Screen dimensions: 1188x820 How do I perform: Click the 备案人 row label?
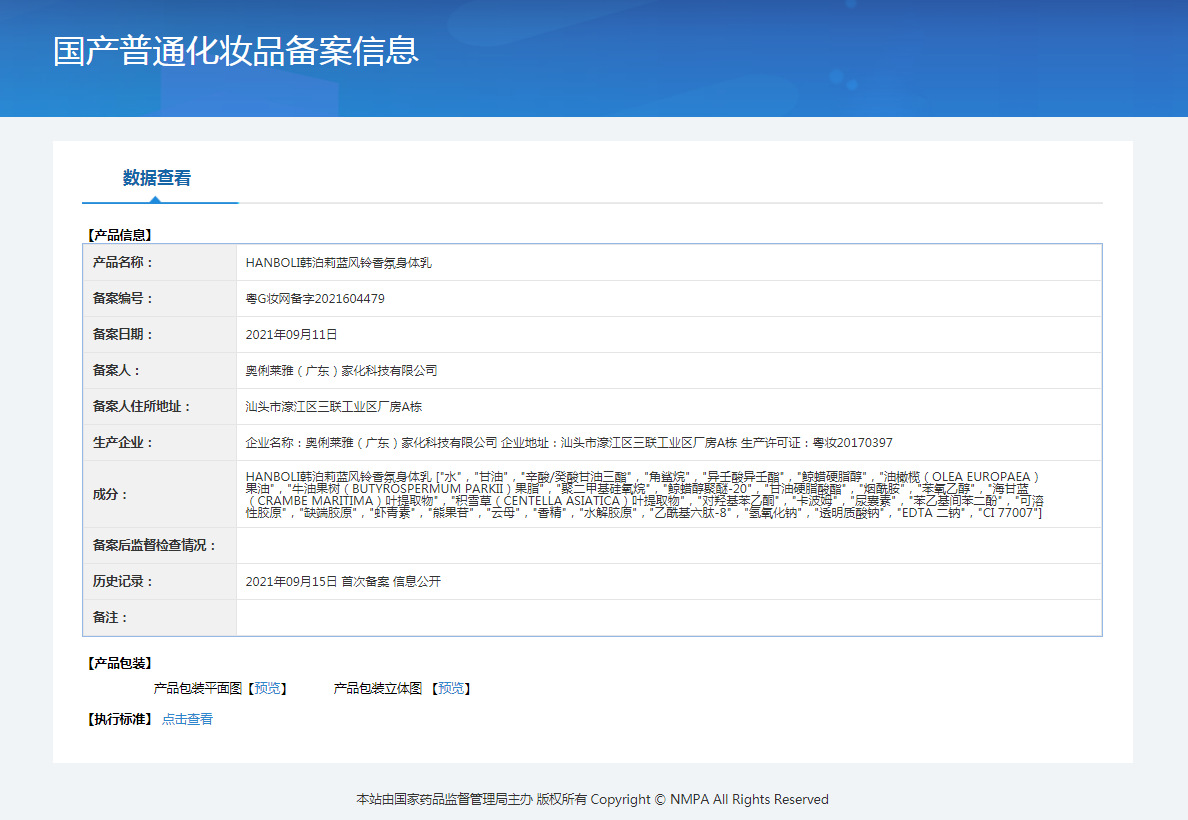point(117,371)
